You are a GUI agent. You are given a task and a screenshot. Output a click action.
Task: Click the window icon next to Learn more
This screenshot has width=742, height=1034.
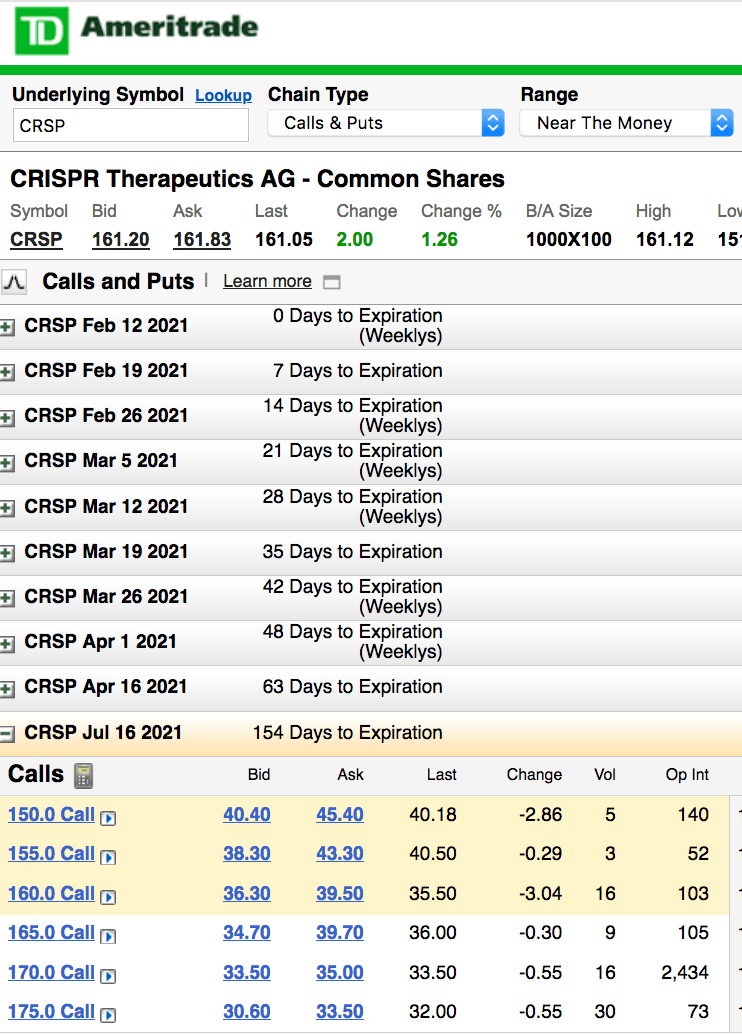(x=332, y=282)
